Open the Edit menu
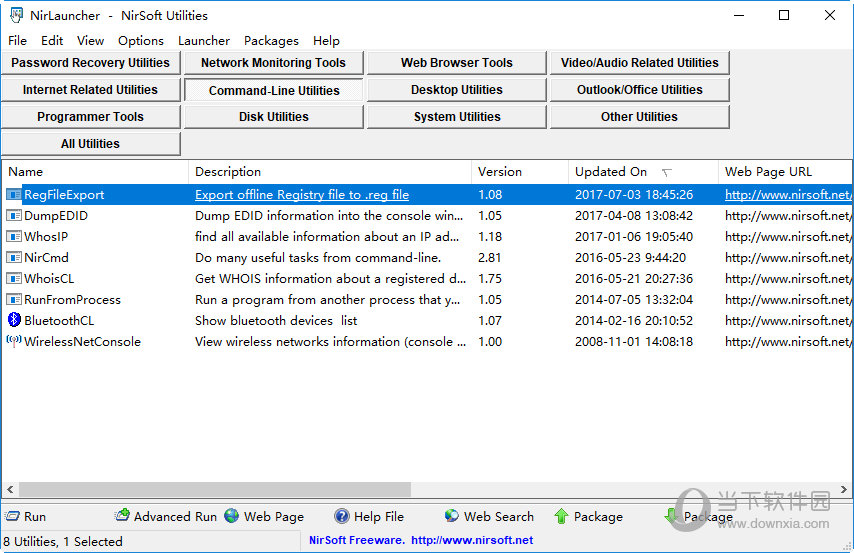The image size is (854, 553). tap(52, 41)
